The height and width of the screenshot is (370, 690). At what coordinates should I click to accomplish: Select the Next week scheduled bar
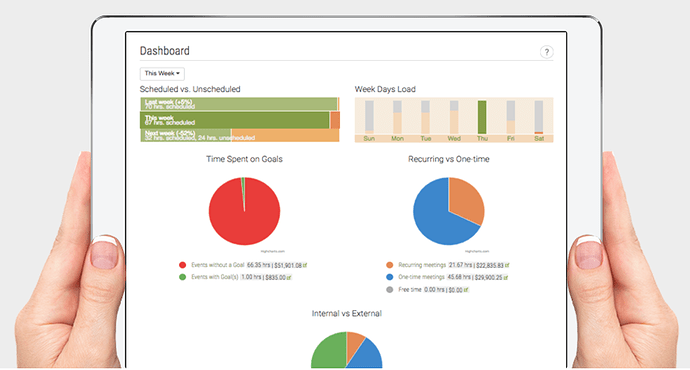tap(186, 136)
